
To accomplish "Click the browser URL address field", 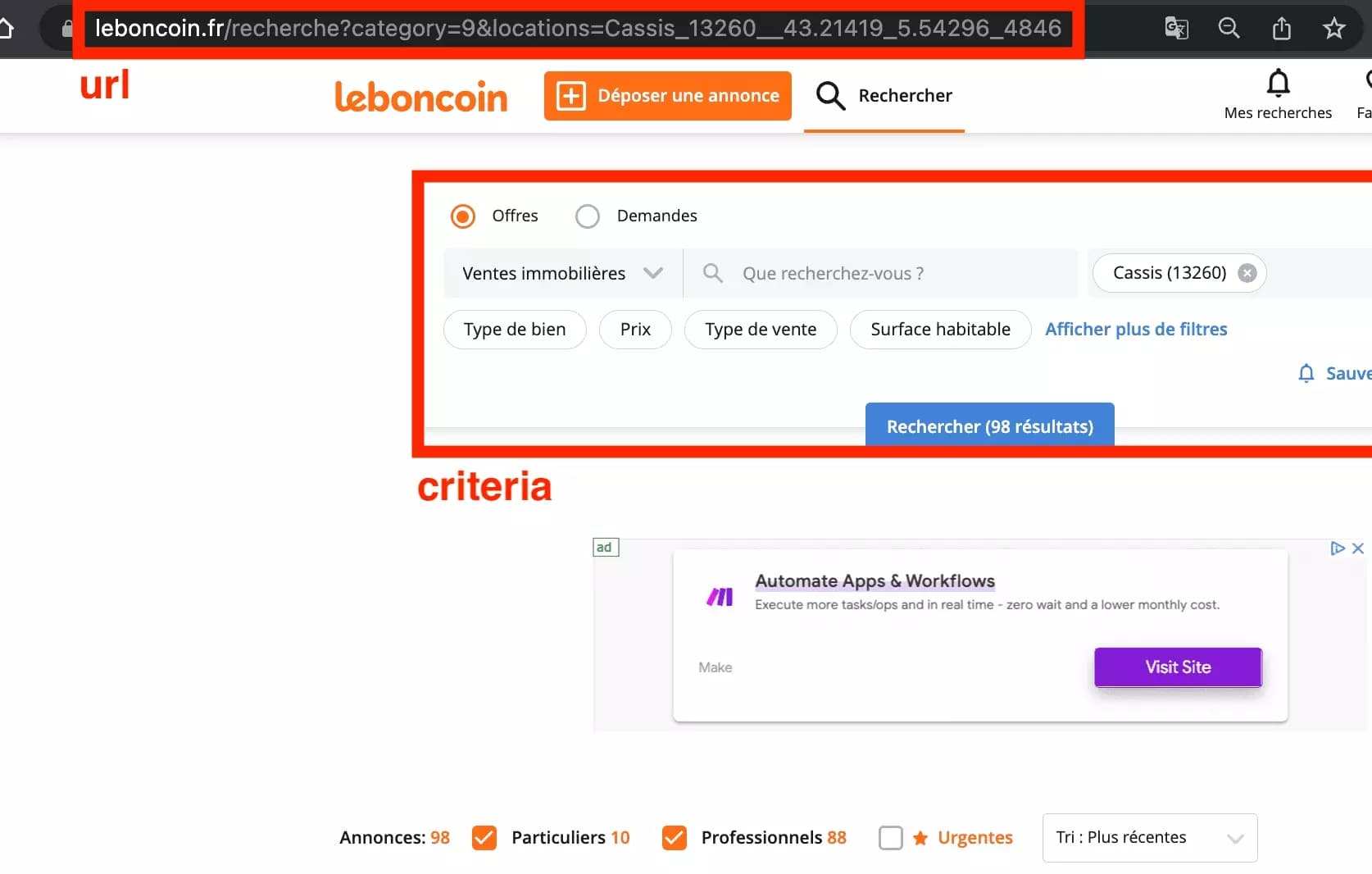I will 578,29.
